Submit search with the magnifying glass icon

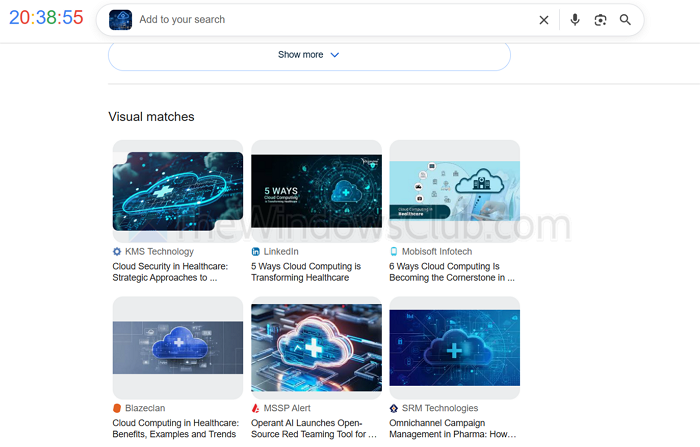(x=625, y=20)
